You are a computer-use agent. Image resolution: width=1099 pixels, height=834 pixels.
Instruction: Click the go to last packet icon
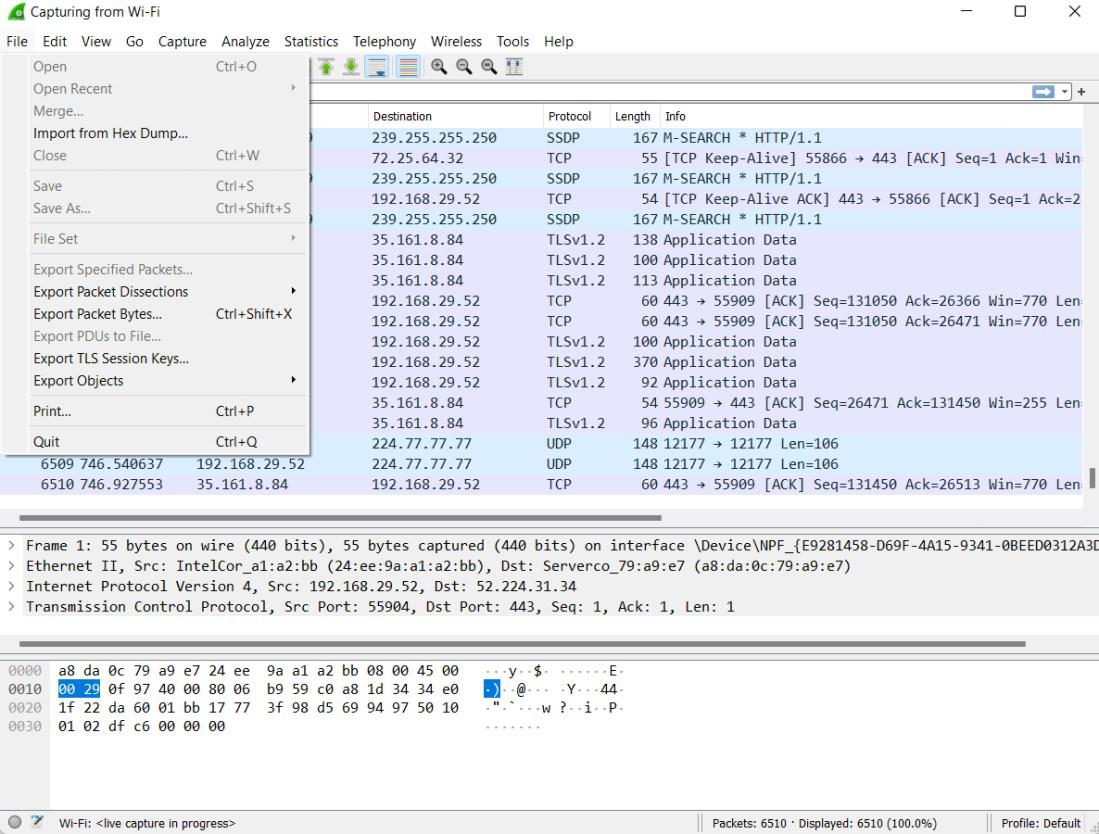(351, 67)
